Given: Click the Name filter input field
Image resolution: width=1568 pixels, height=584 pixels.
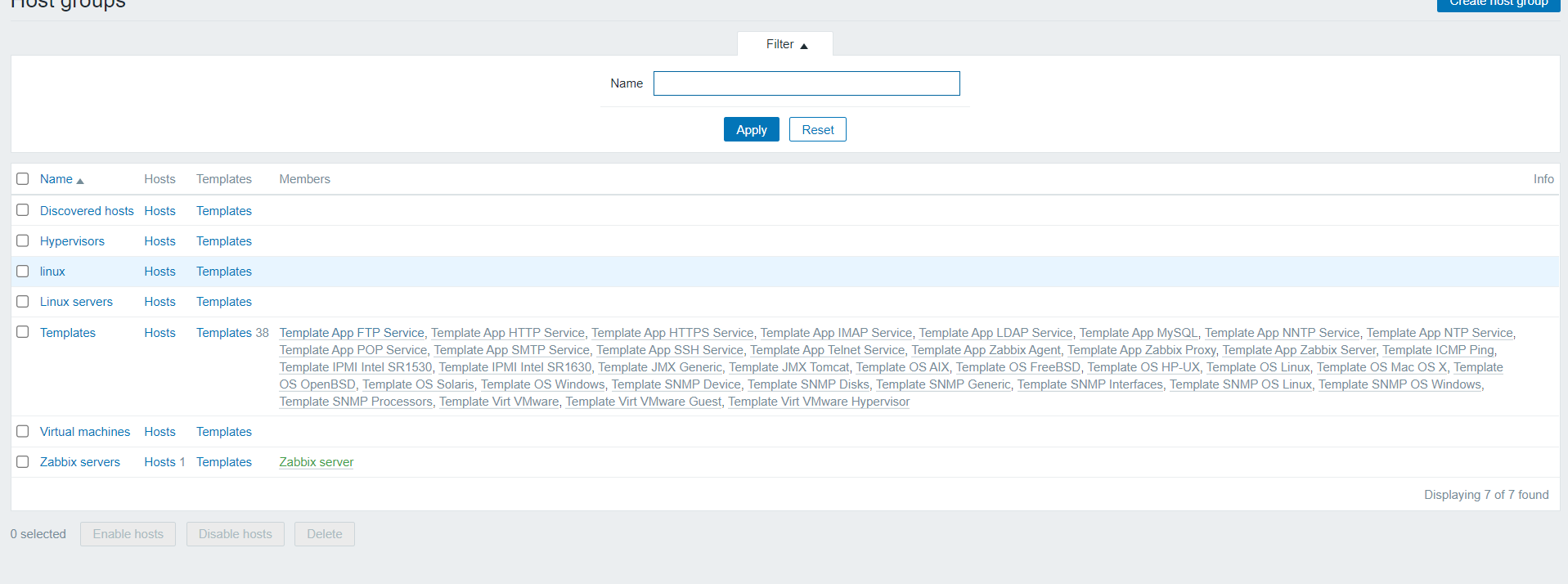Looking at the screenshot, I should [x=806, y=83].
